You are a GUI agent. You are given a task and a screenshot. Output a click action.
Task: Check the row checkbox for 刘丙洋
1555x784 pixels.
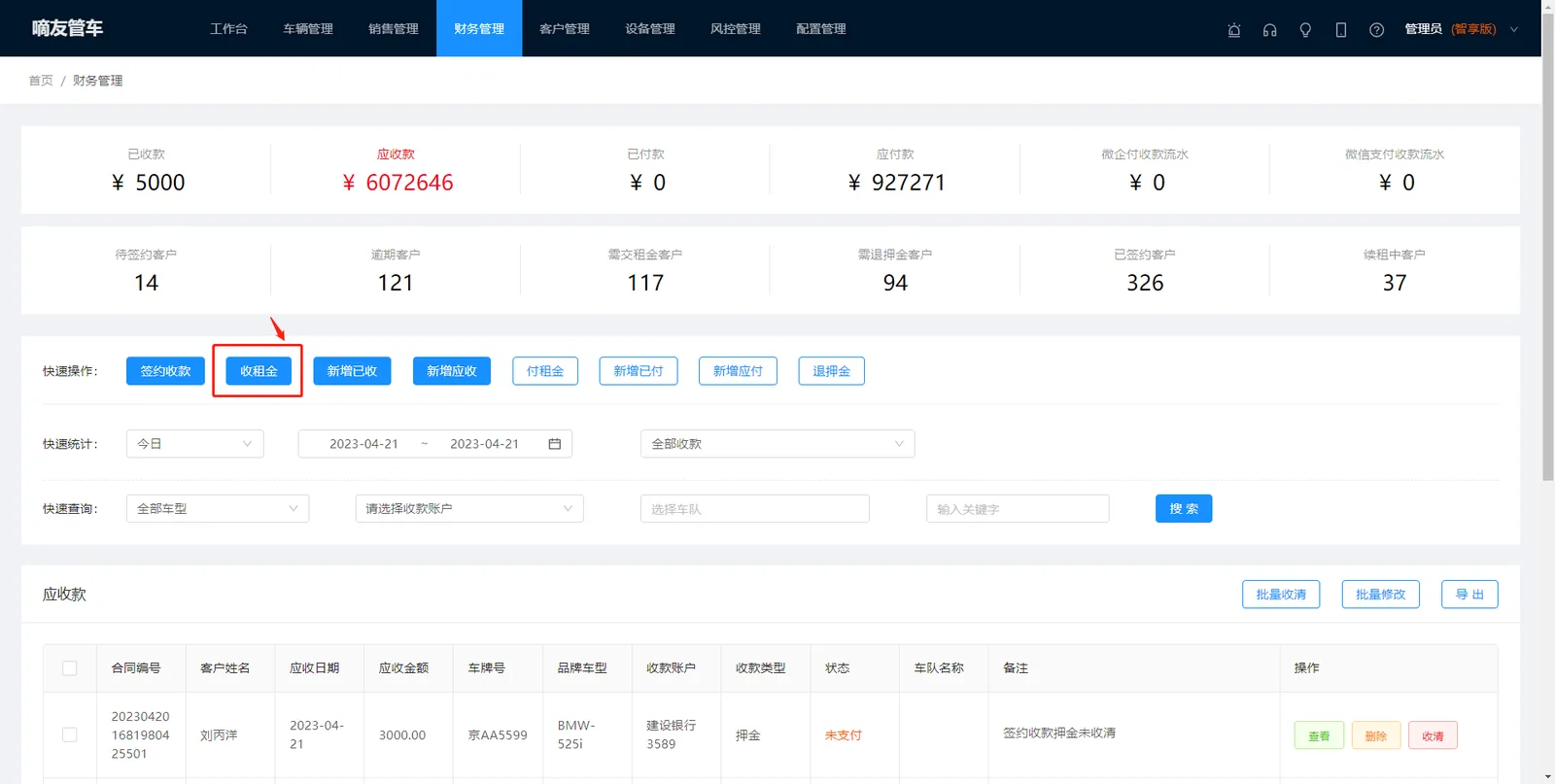tap(70, 735)
